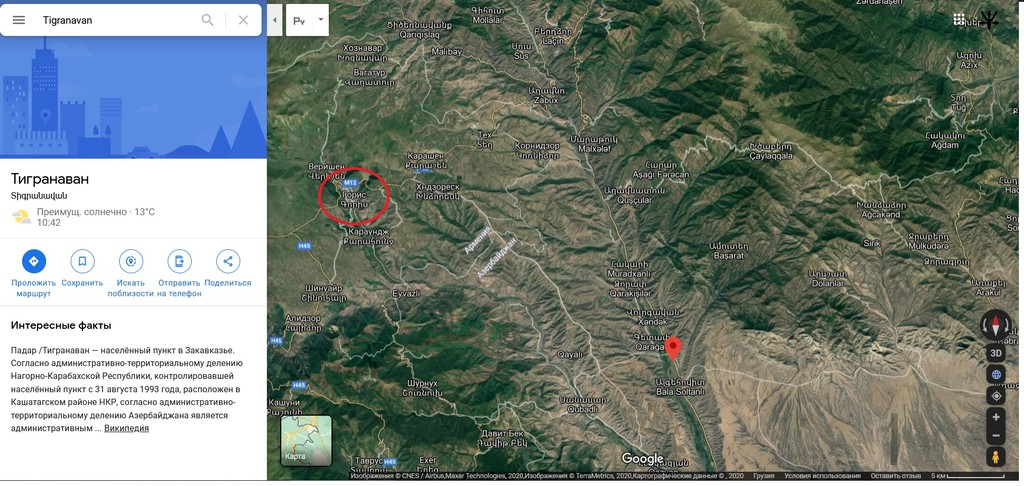The image size is (1024, 486).
Task: Open the hamburger menu in the search box
Action: tap(19, 20)
